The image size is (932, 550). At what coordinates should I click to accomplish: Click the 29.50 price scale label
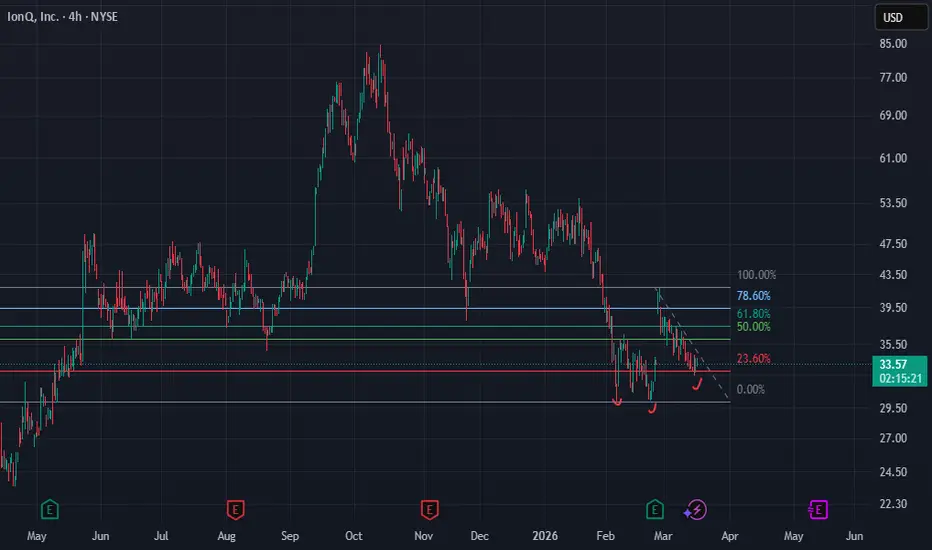pos(893,408)
